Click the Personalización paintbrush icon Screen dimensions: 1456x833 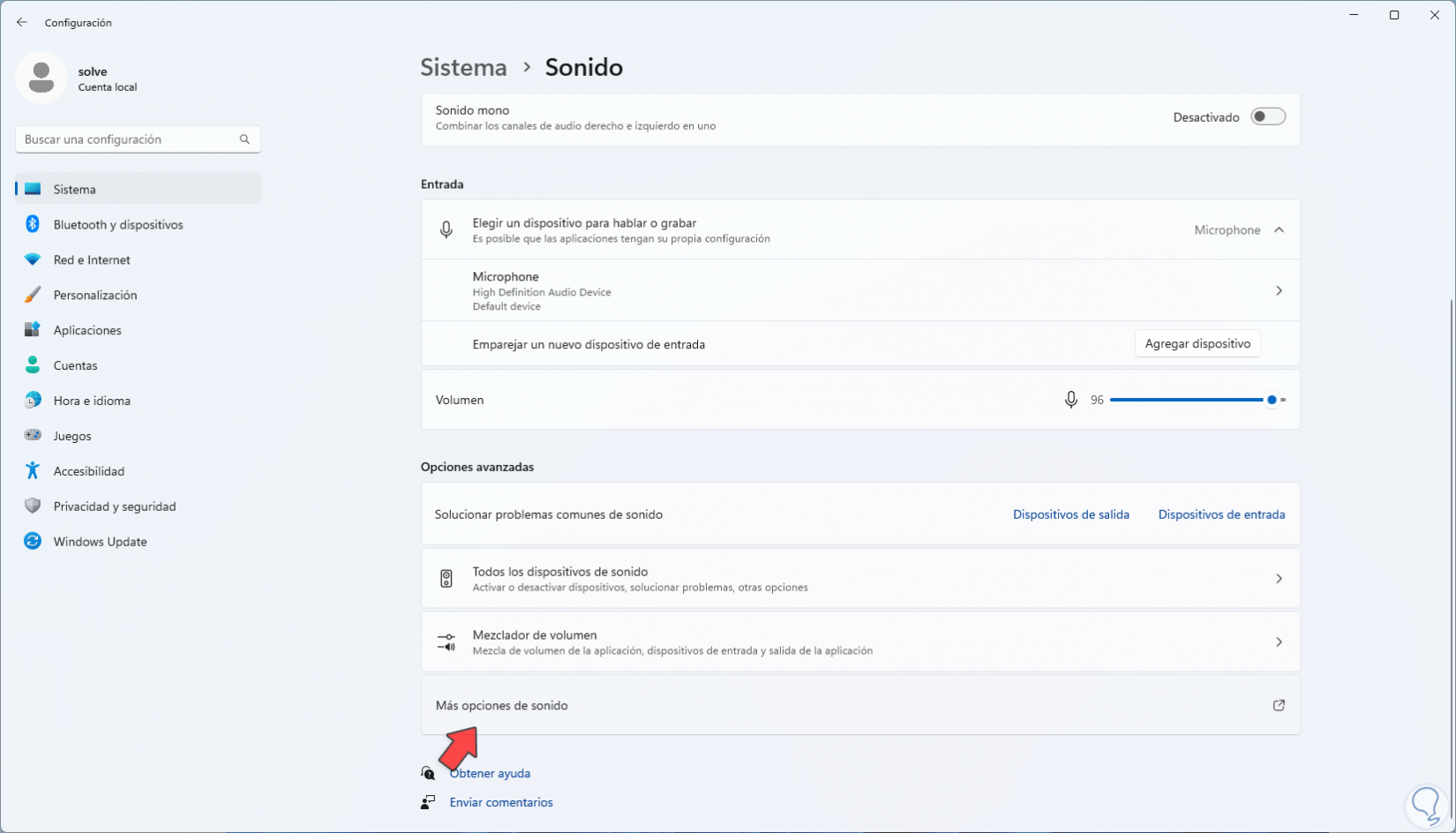click(33, 295)
